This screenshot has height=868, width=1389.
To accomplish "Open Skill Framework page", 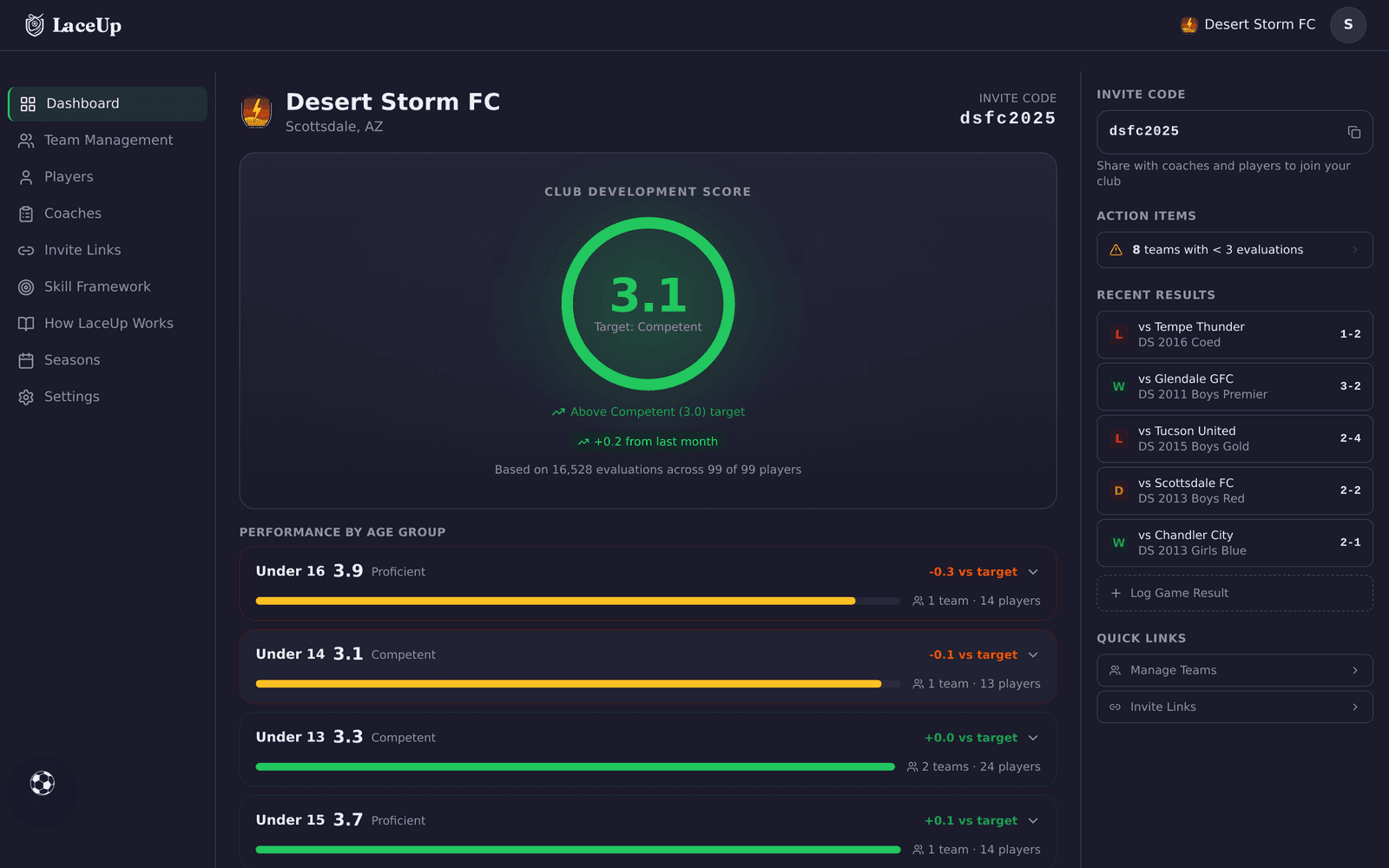I will click(x=108, y=287).
